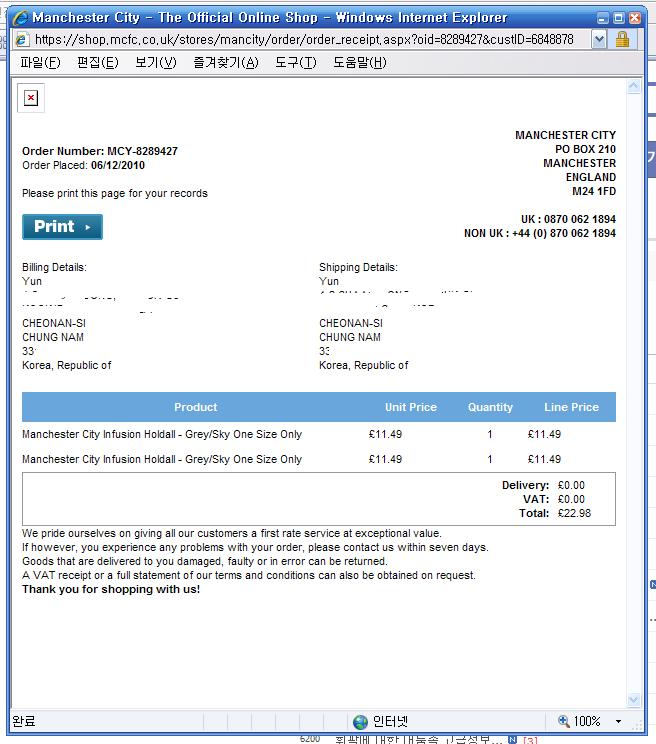Click 'Thank you for shopping with us!' text

[111, 589]
